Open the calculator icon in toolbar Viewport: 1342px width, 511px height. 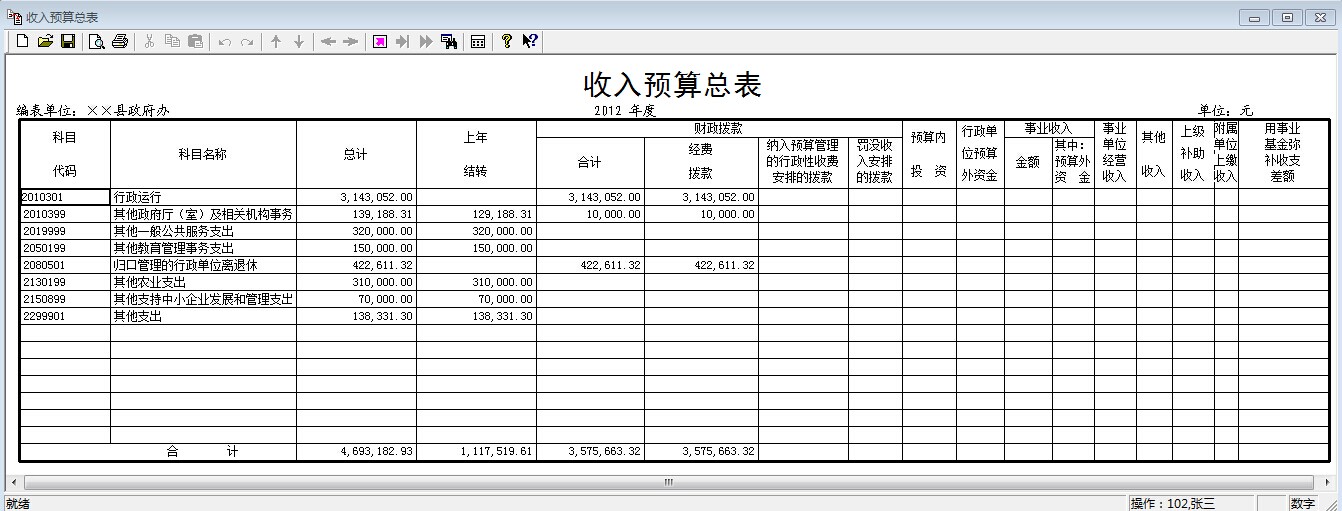(x=478, y=41)
